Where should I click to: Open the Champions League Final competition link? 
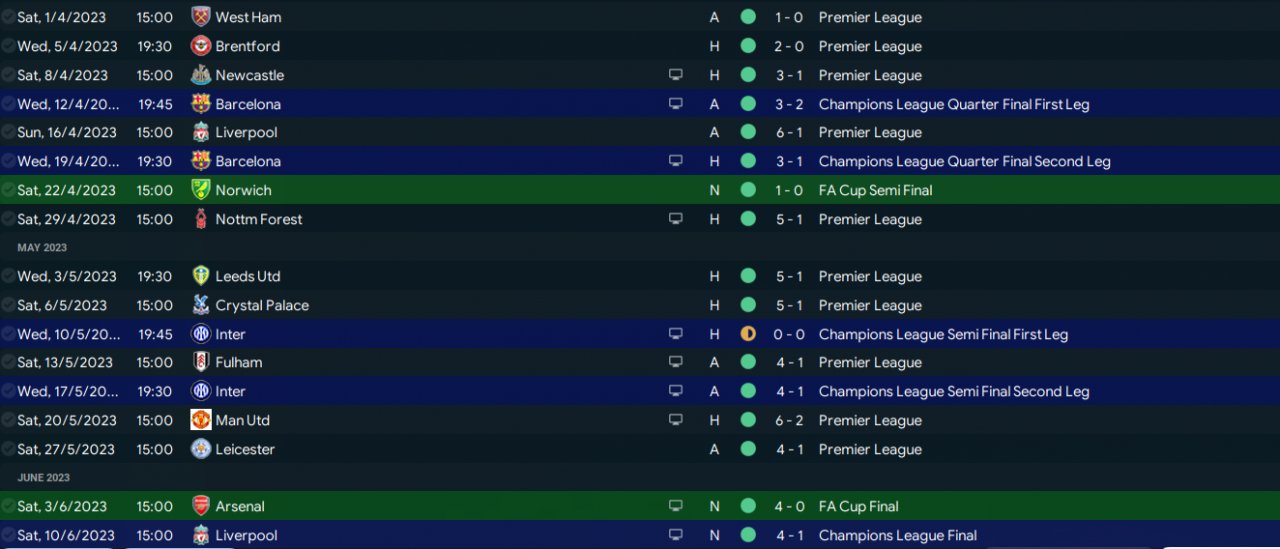897,535
